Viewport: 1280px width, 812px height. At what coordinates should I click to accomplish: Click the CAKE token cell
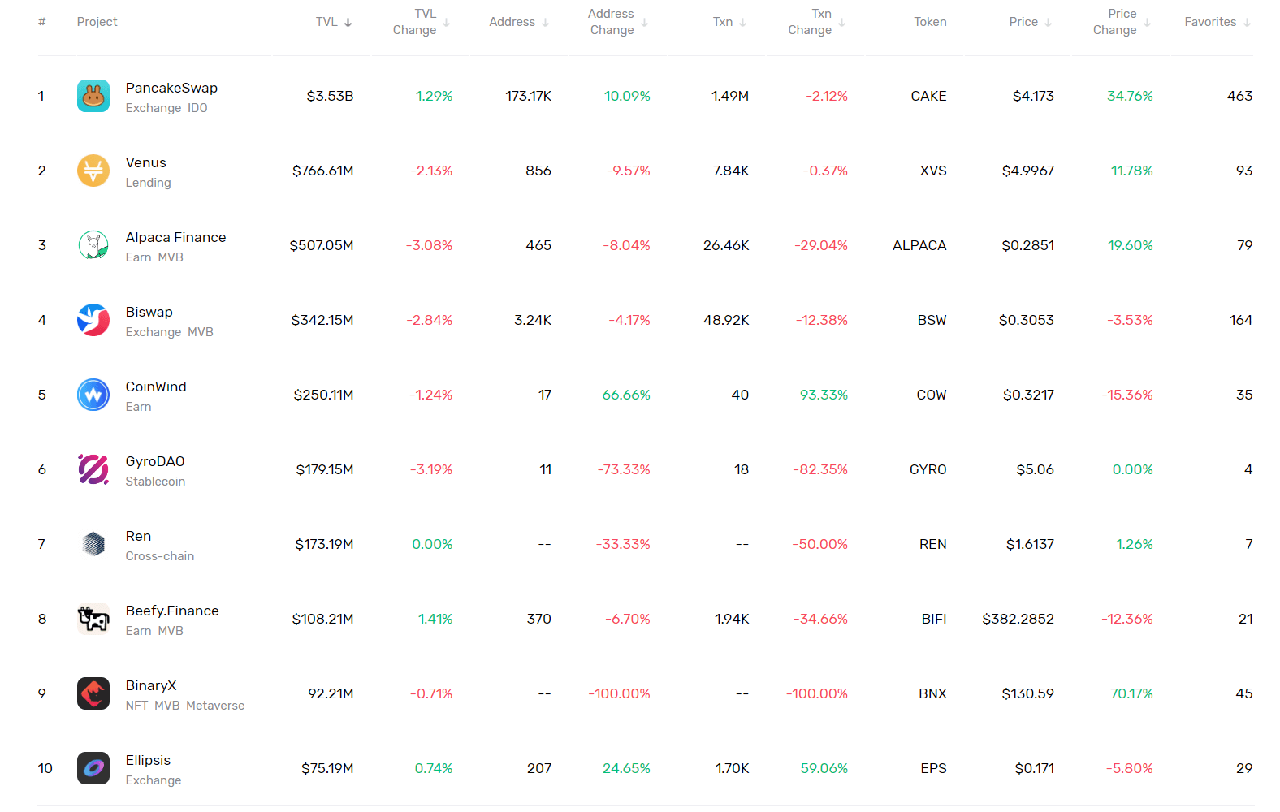pyautogui.click(x=929, y=96)
